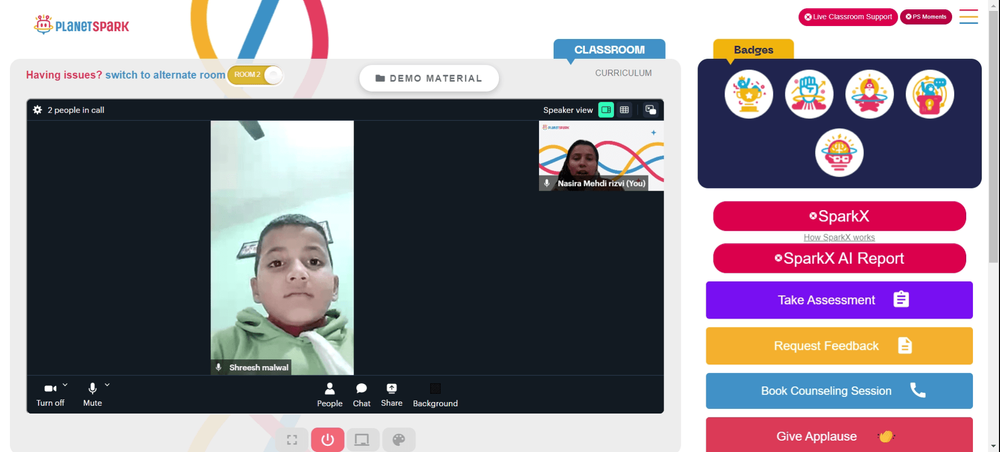Open SparkX AI Report
The height and width of the screenshot is (452, 1000).
click(839, 258)
